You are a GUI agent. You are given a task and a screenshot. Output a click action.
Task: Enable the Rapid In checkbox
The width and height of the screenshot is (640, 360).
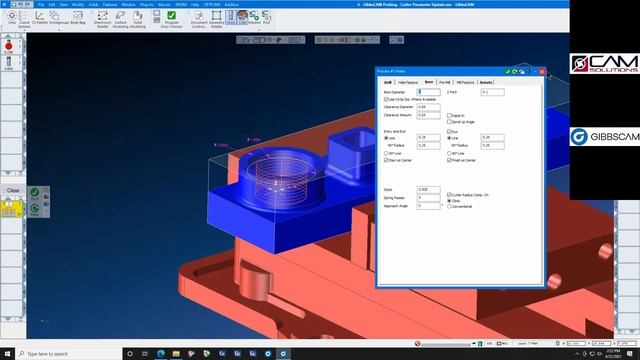tap(449, 116)
